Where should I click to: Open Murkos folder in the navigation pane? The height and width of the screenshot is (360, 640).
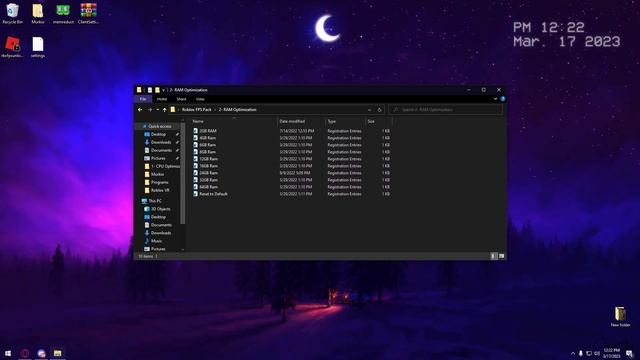(154, 174)
